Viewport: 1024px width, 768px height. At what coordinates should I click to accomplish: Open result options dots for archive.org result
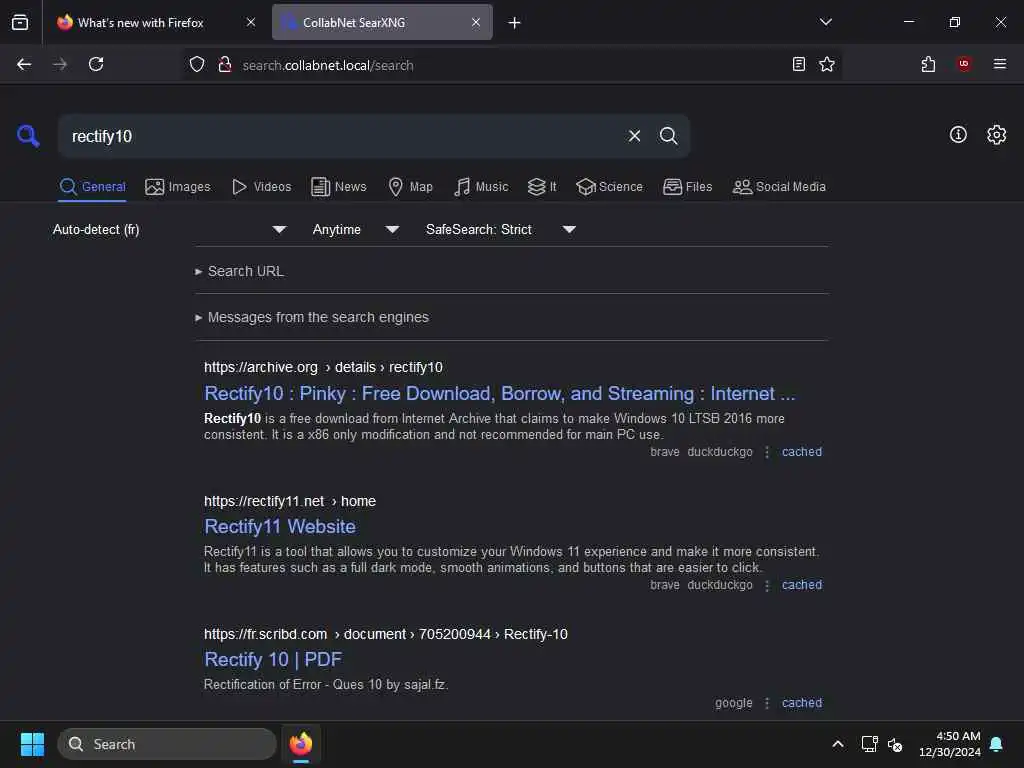click(767, 452)
